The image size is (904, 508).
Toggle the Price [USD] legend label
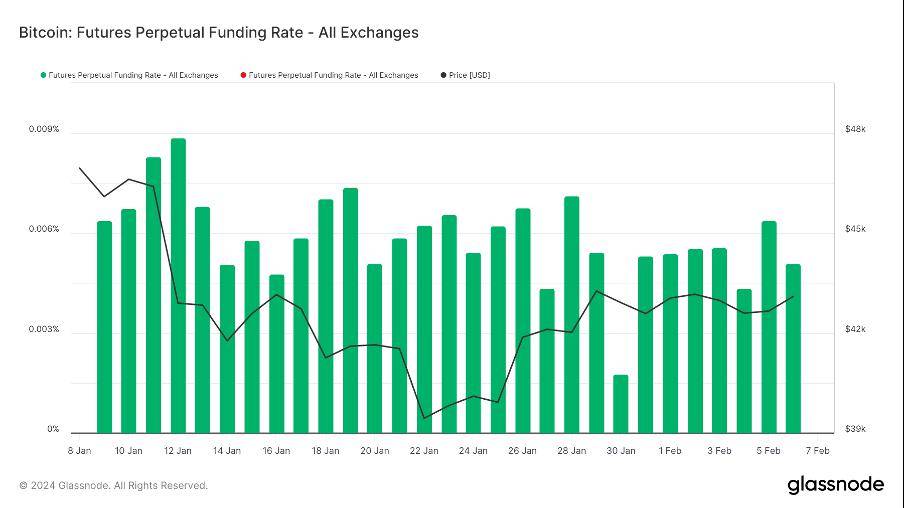coord(469,75)
